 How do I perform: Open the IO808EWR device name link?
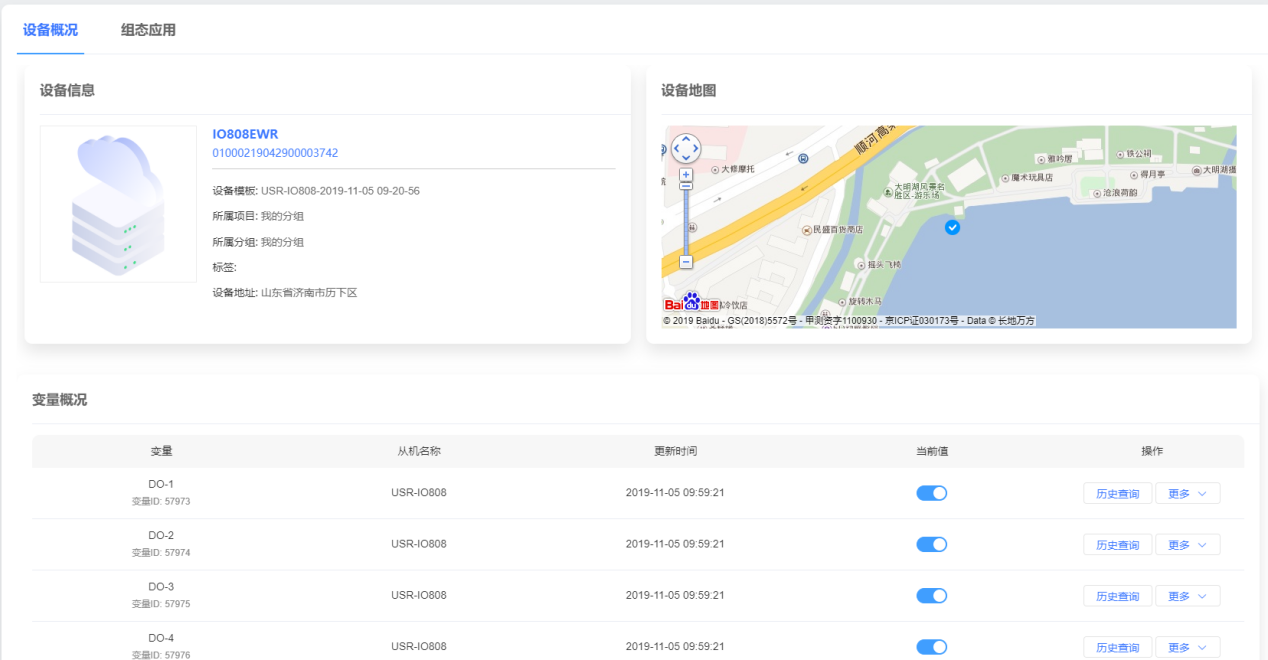click(x=245, y=134)
